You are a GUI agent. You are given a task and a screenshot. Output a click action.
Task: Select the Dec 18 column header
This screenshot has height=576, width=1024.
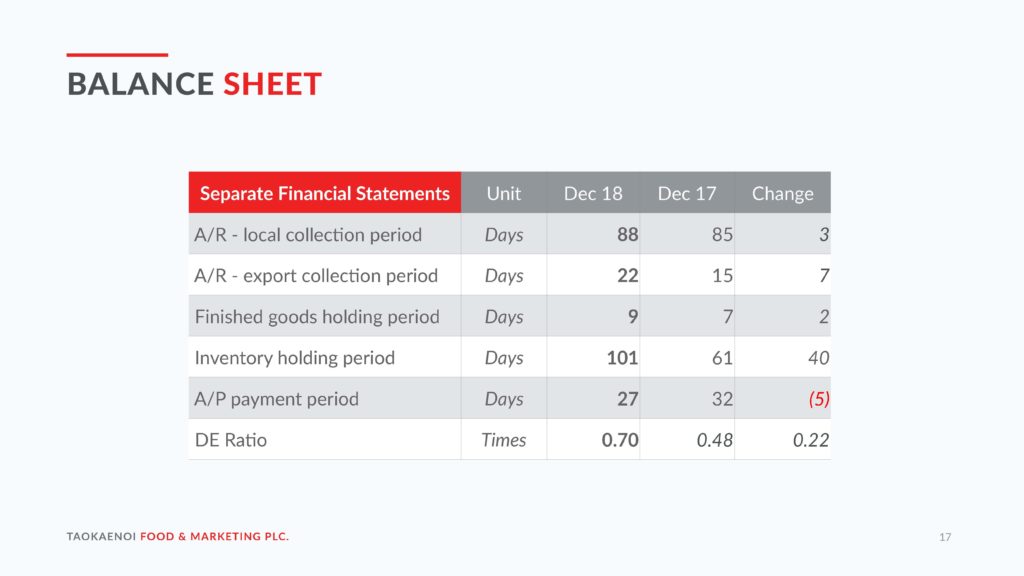click(593, 193)
